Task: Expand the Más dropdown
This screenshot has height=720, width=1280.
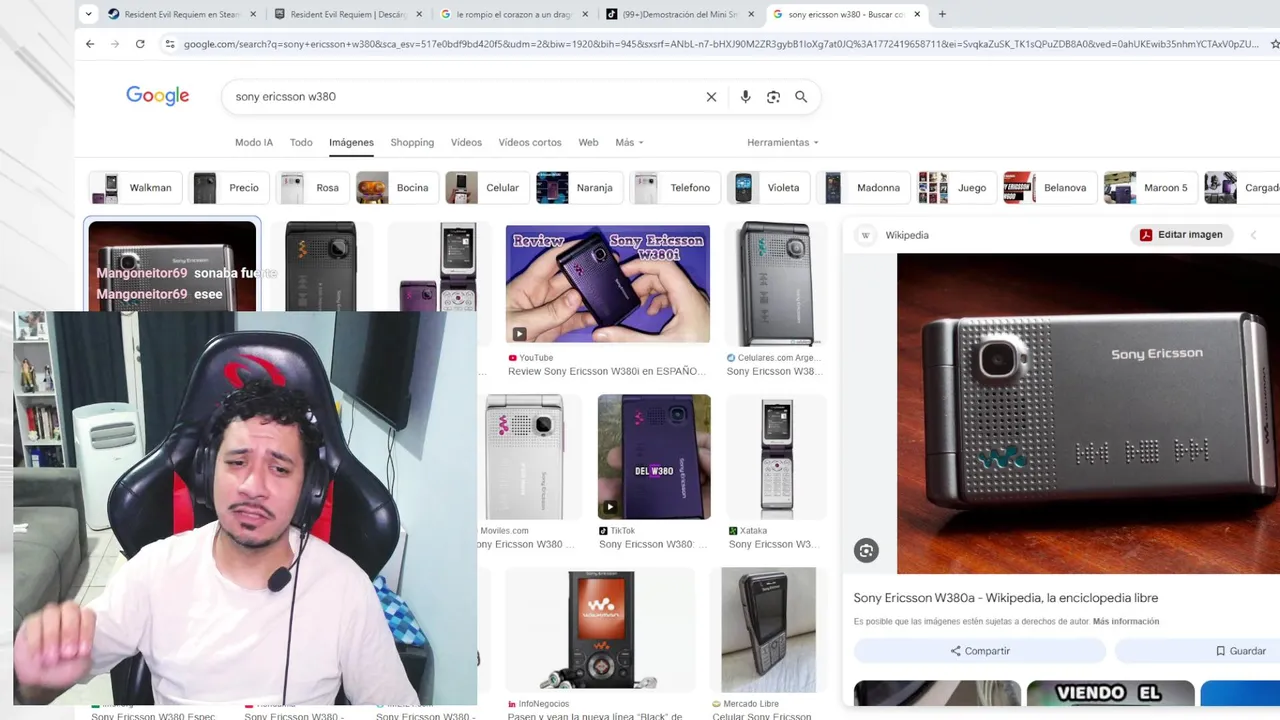Action: pyautogui.click(x=629, y=142)
